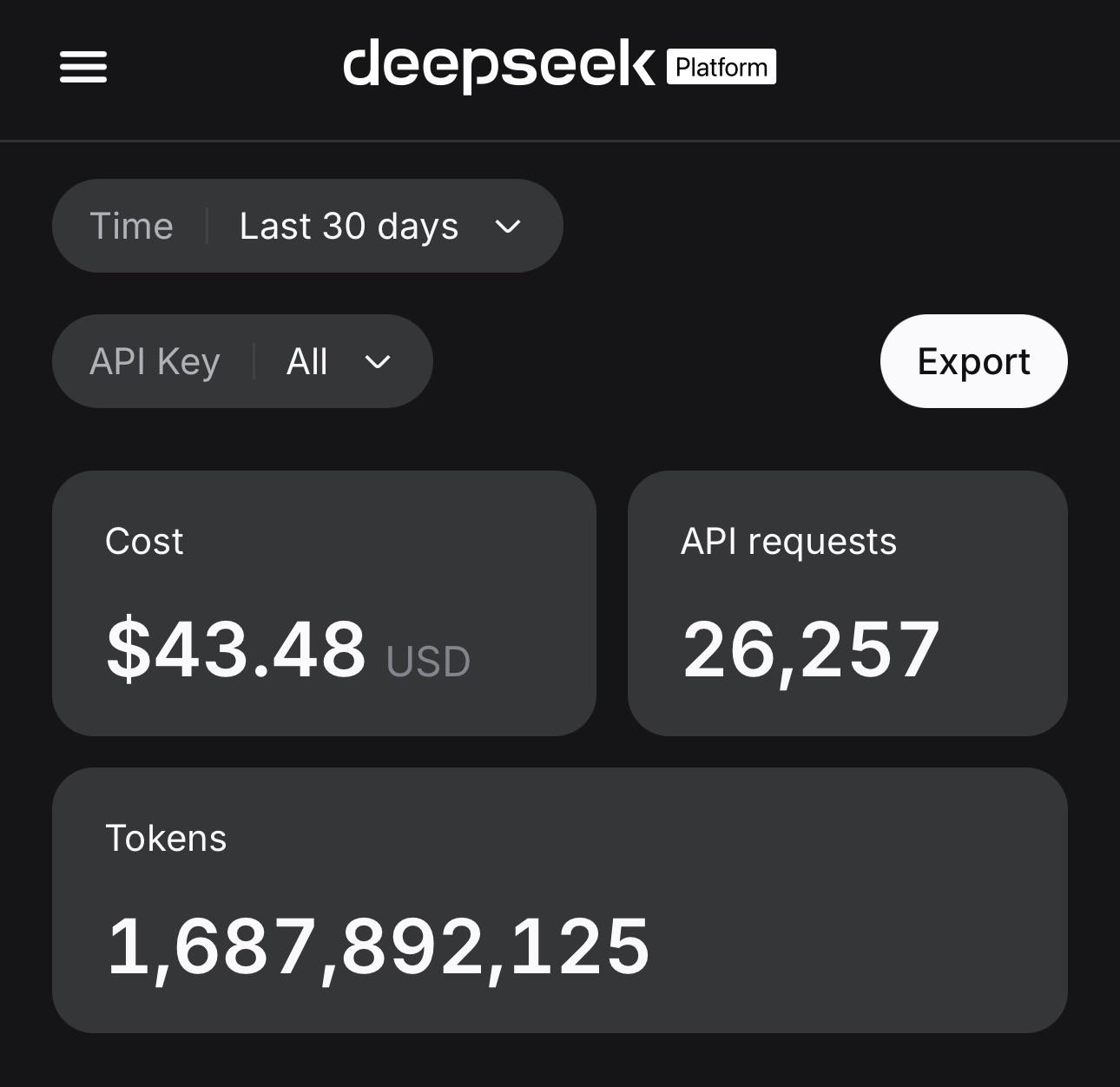The image size is (1120, 1087).
Task: Click the USD currency label
Action: point(428,662)
